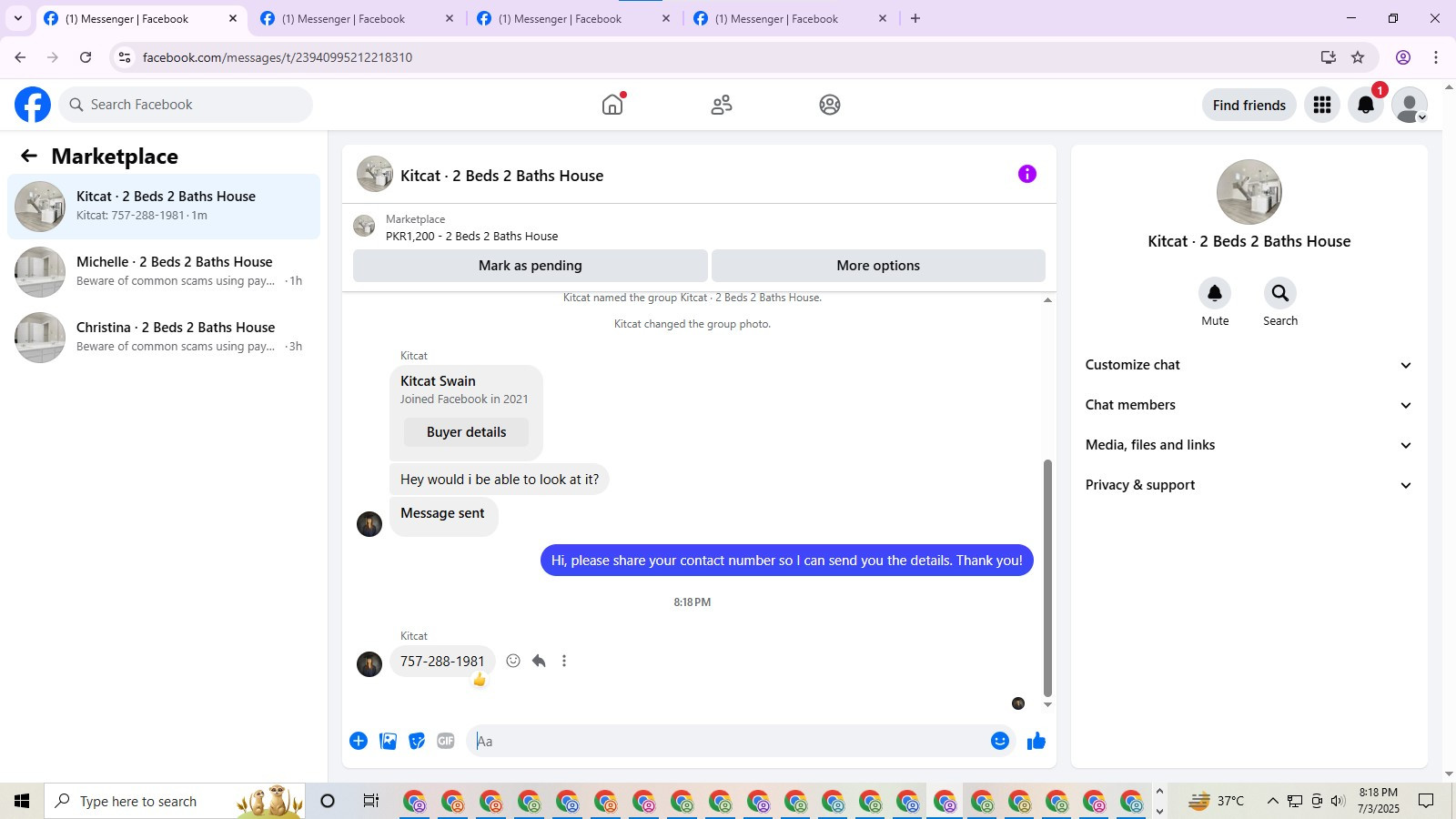Click Mark as pending button

(x=531, y=266)
